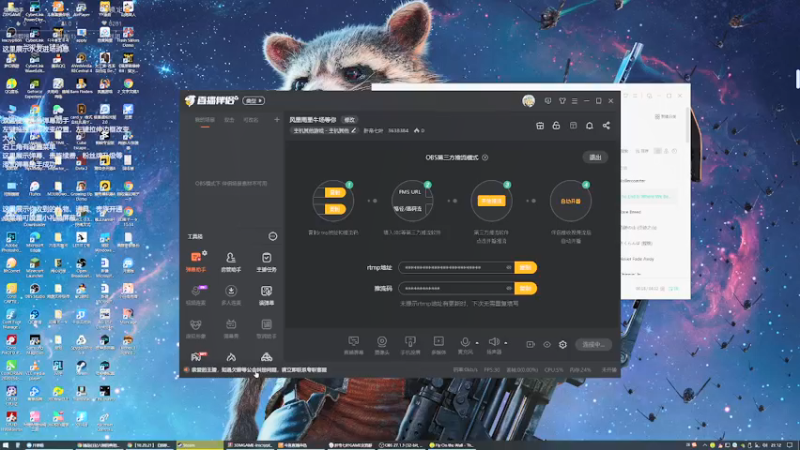Open the second toolbox icon with person silhouette
This screenshot has width=800, height=450.
click(x=231, y=261)
